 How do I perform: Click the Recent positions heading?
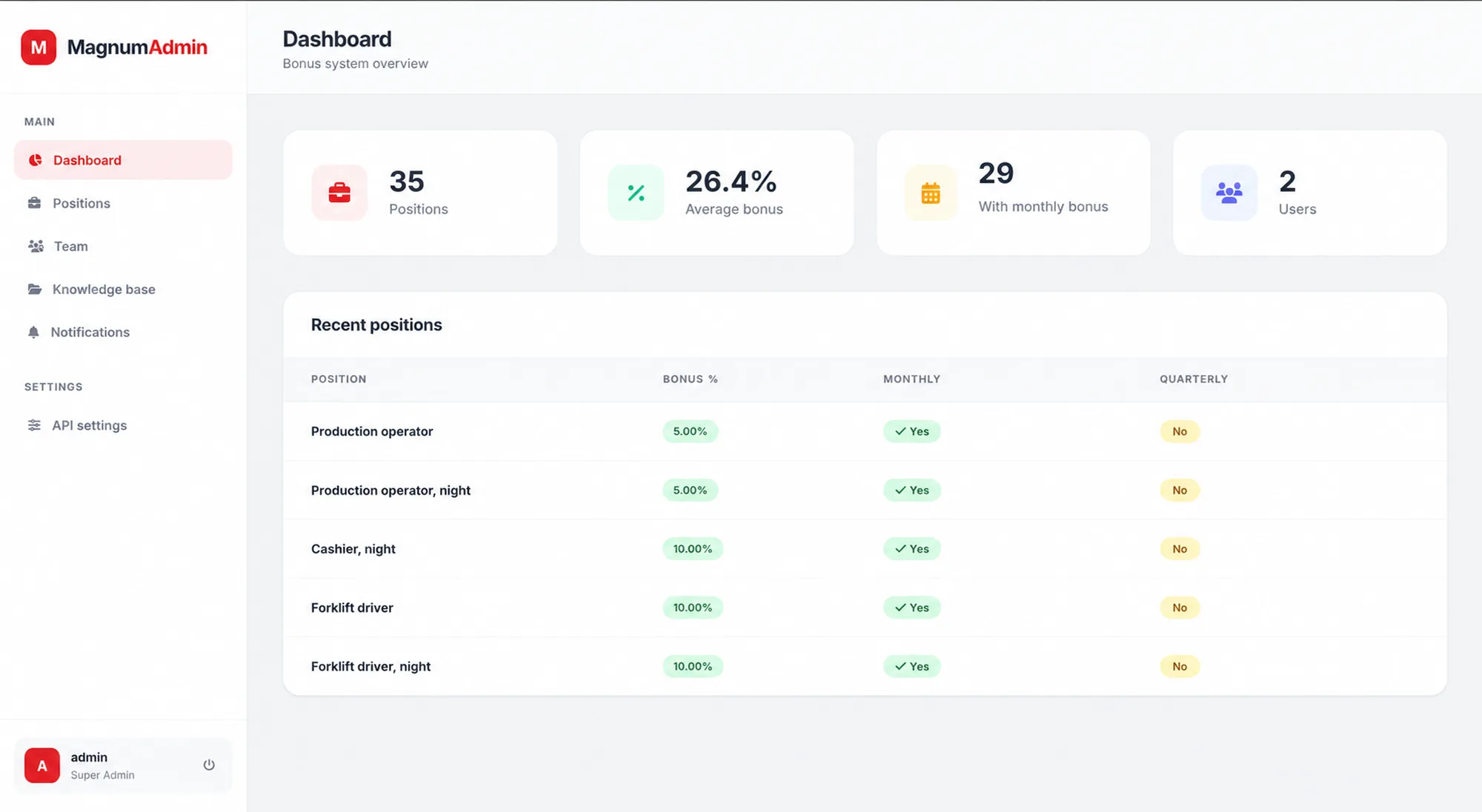coord(376,325)
